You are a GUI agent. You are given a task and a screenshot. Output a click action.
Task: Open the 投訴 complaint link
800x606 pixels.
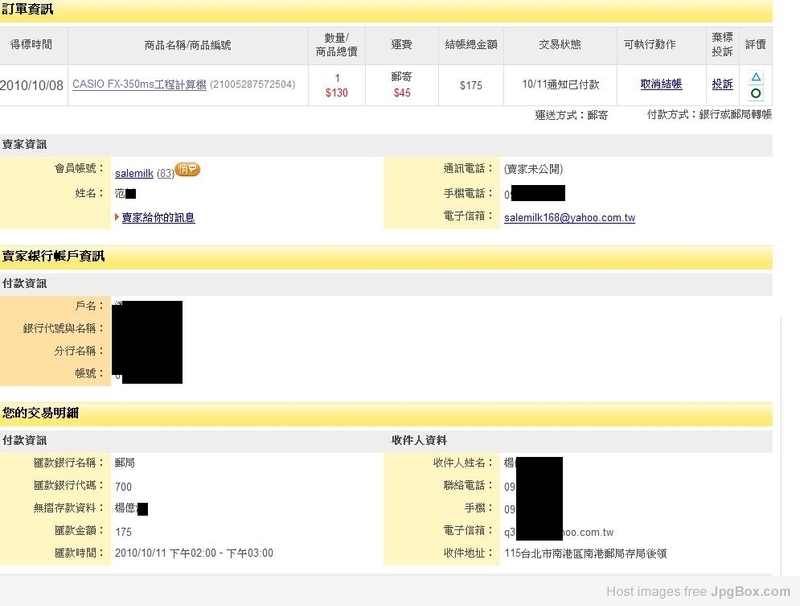click(x=722, y=84)
